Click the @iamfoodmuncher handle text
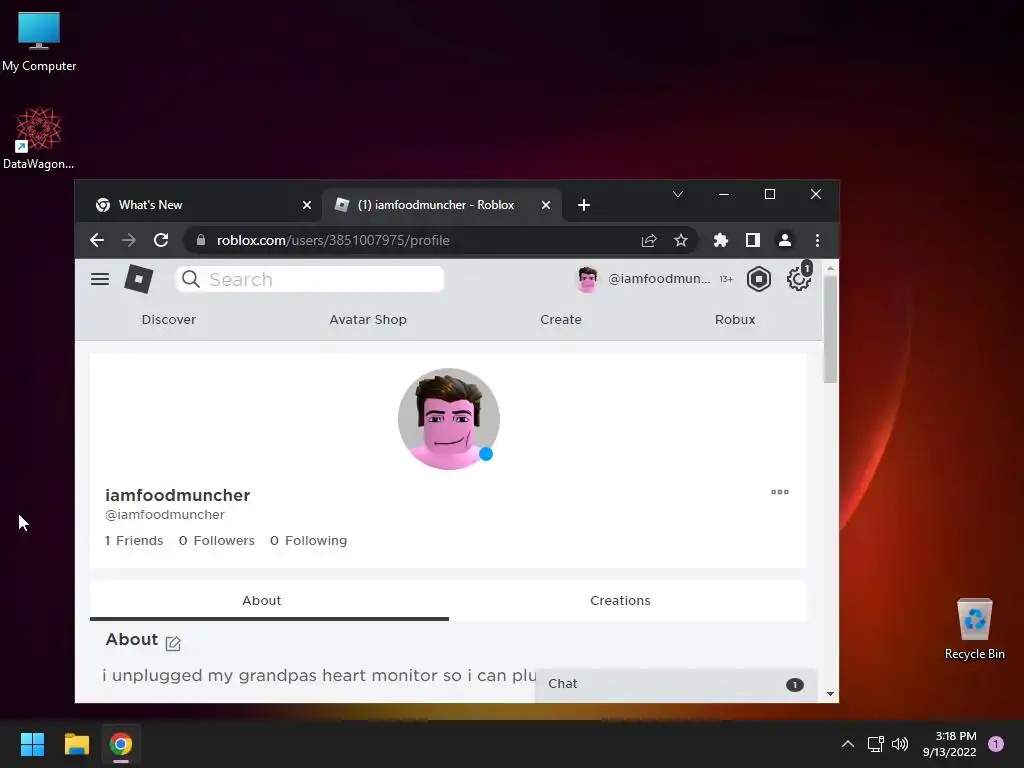The width and height of the screenshot is (1024, 768). coord(165,515)
